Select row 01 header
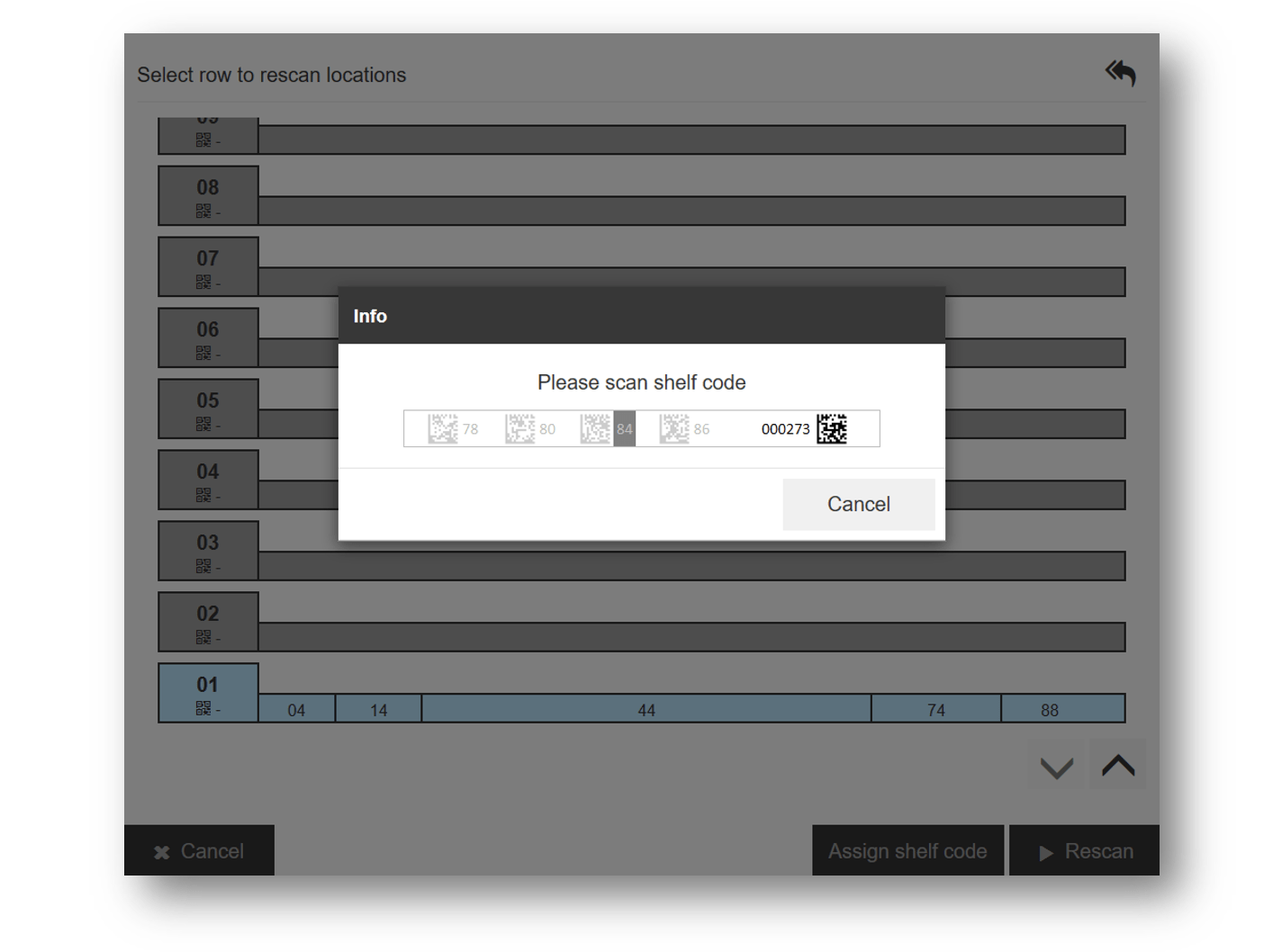Screen dimensions: 1273x952 pyautogui.click(x=208, y=693)
